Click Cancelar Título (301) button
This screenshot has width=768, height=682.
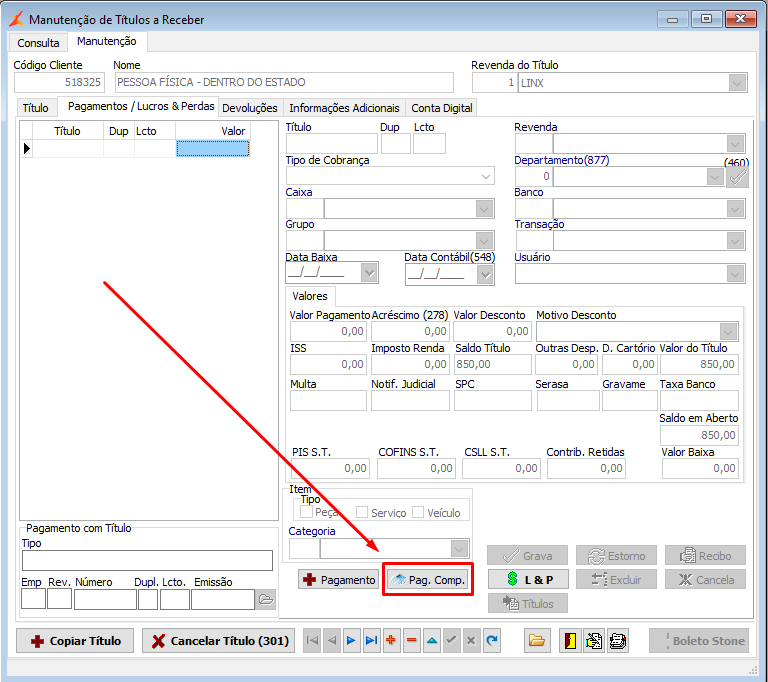click(218, 640)
